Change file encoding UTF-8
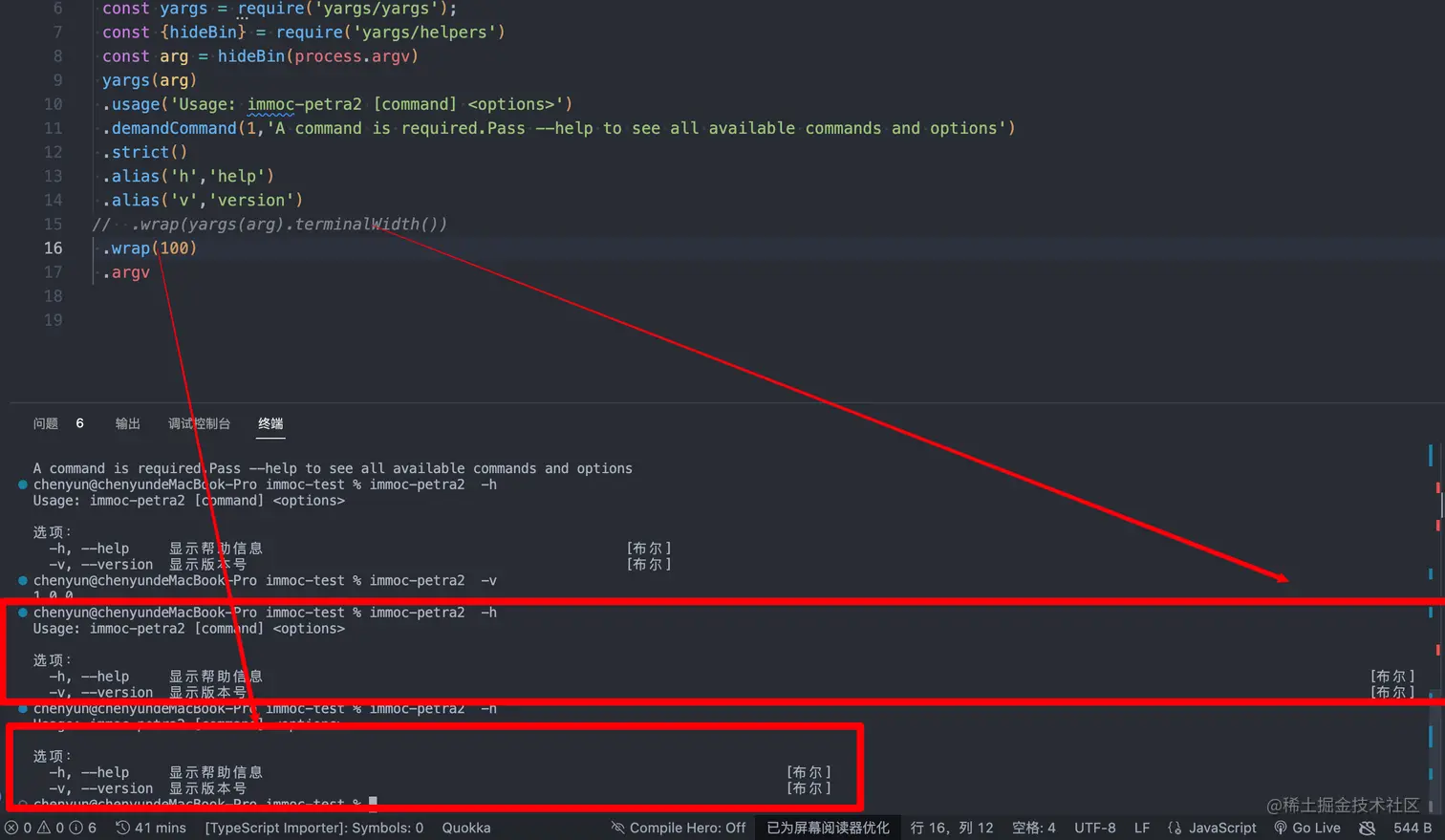This screenshot has width=1445, height=840. tap(1095, 828)
